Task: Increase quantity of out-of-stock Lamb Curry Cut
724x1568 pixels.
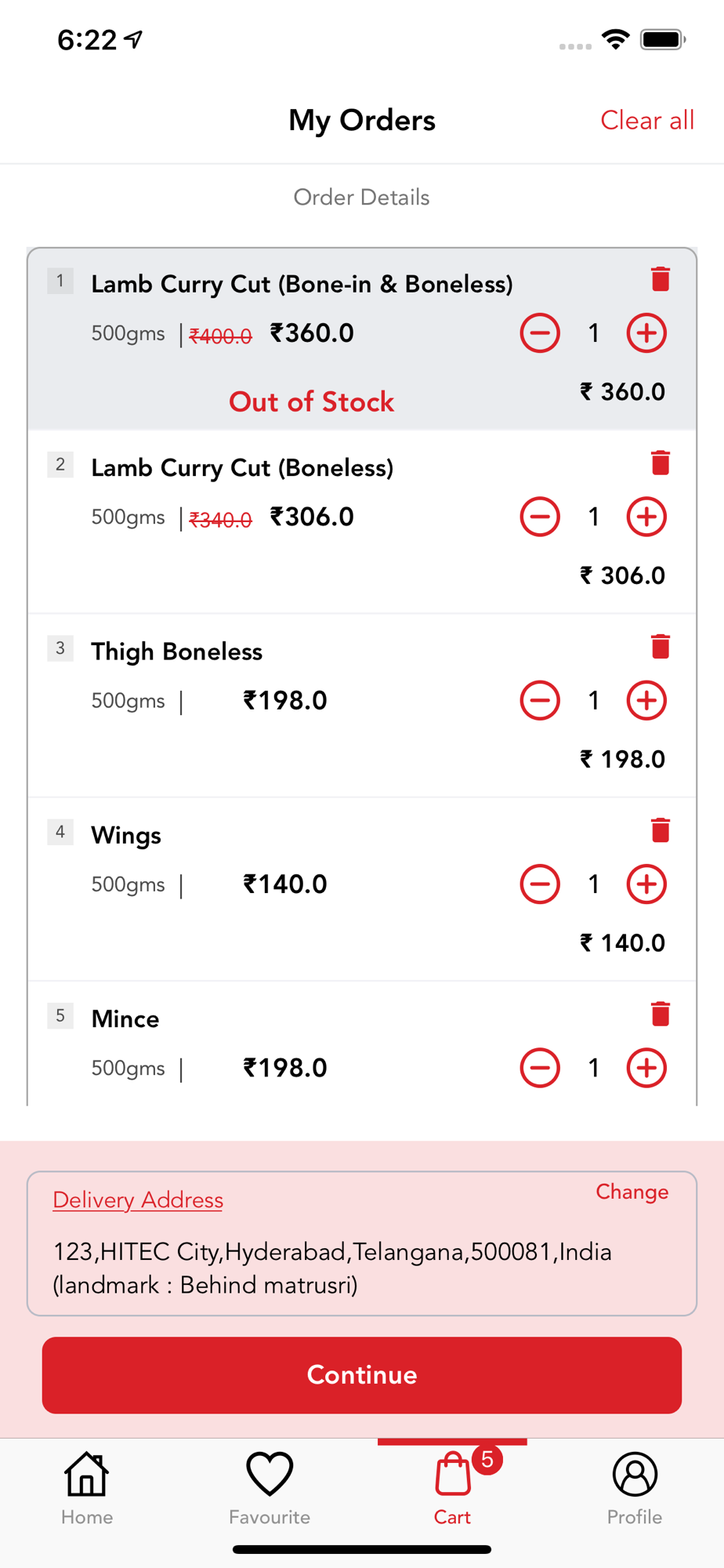Action: pos(646,333)
